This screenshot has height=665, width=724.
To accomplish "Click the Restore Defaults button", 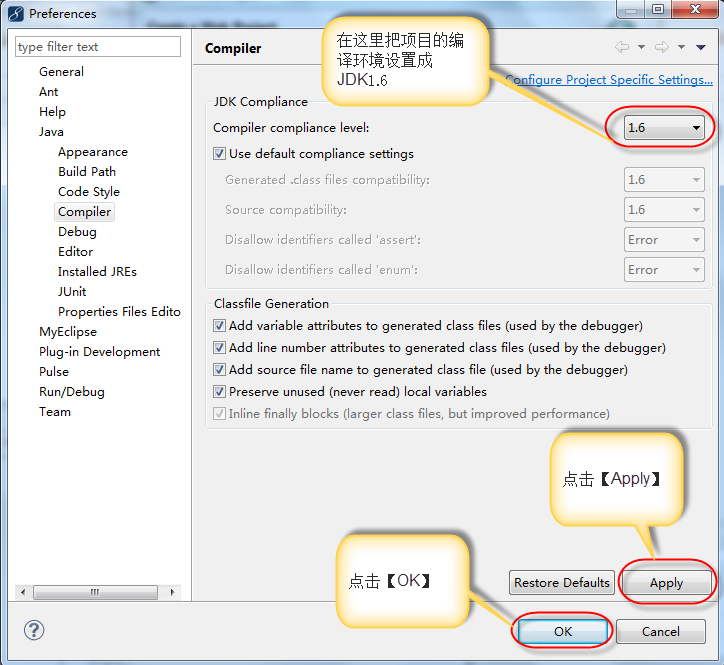I will point(561,582).
